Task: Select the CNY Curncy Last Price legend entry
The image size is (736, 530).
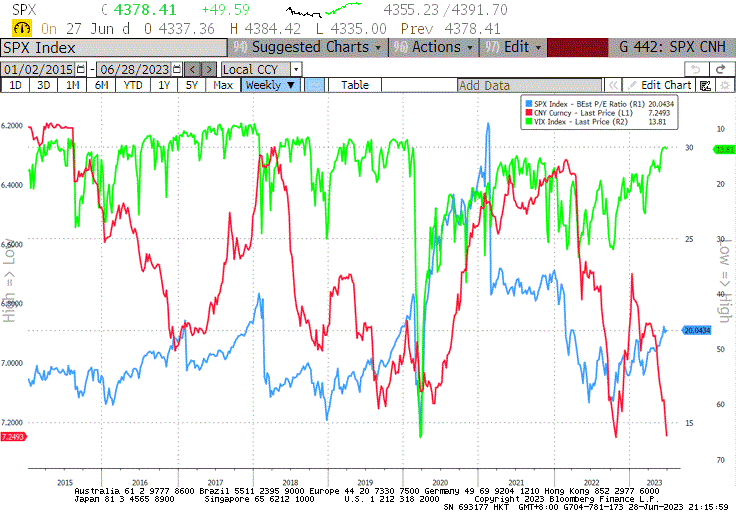Action: click(x=598, y=113)
